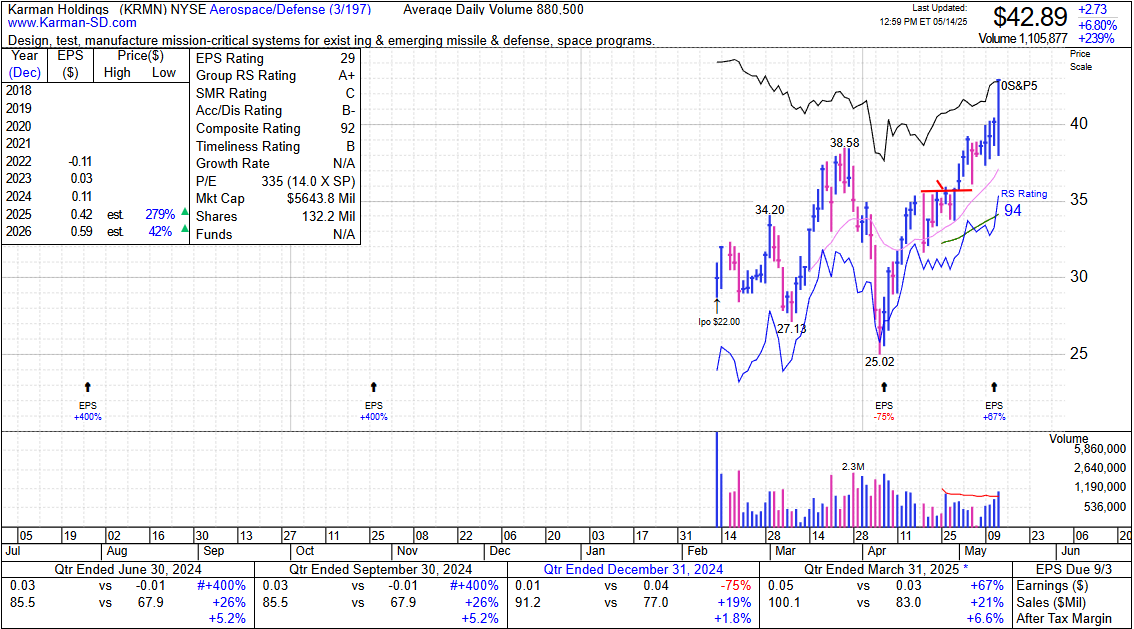Click the Last Updated timestamp 12:59 PM ET
This screenshot has height=629, width=1134.
pos(924,22)
